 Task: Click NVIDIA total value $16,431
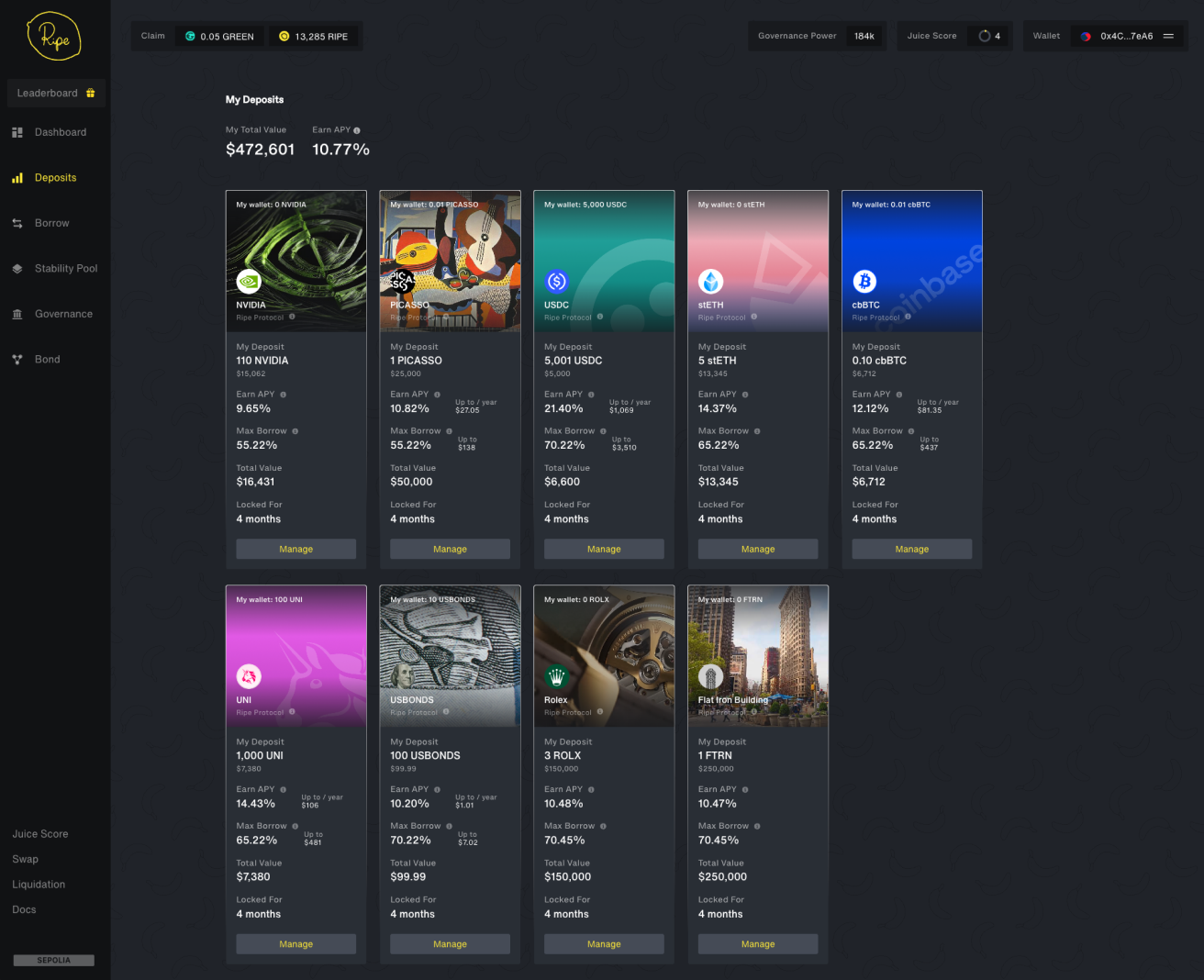[x=256, y=482]
